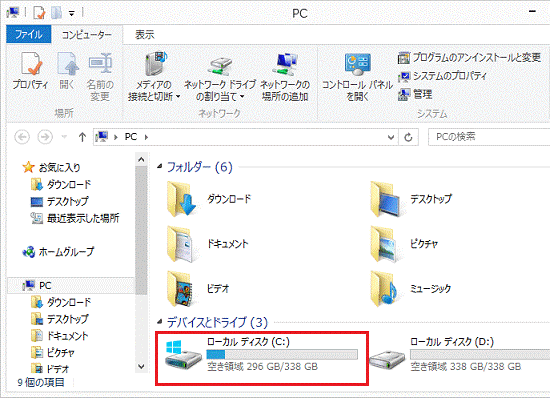Select the Documents (ドキュメント) folder icon

pos(181,244)
